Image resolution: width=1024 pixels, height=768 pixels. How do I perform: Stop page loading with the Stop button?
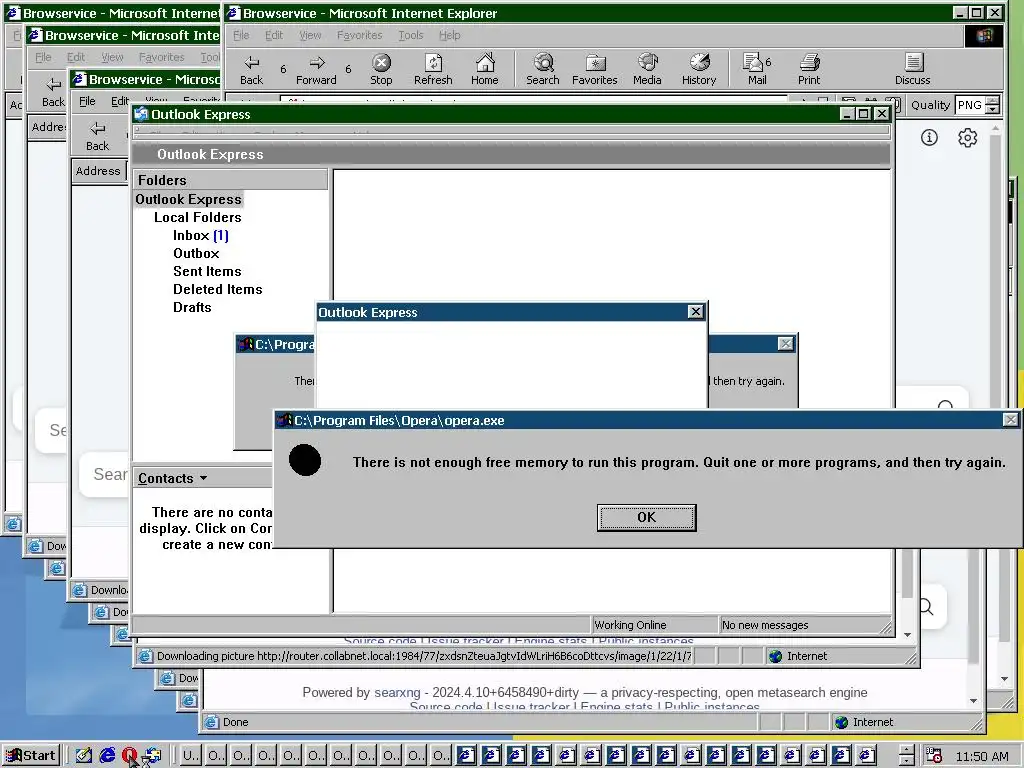(x=381, y=69)
